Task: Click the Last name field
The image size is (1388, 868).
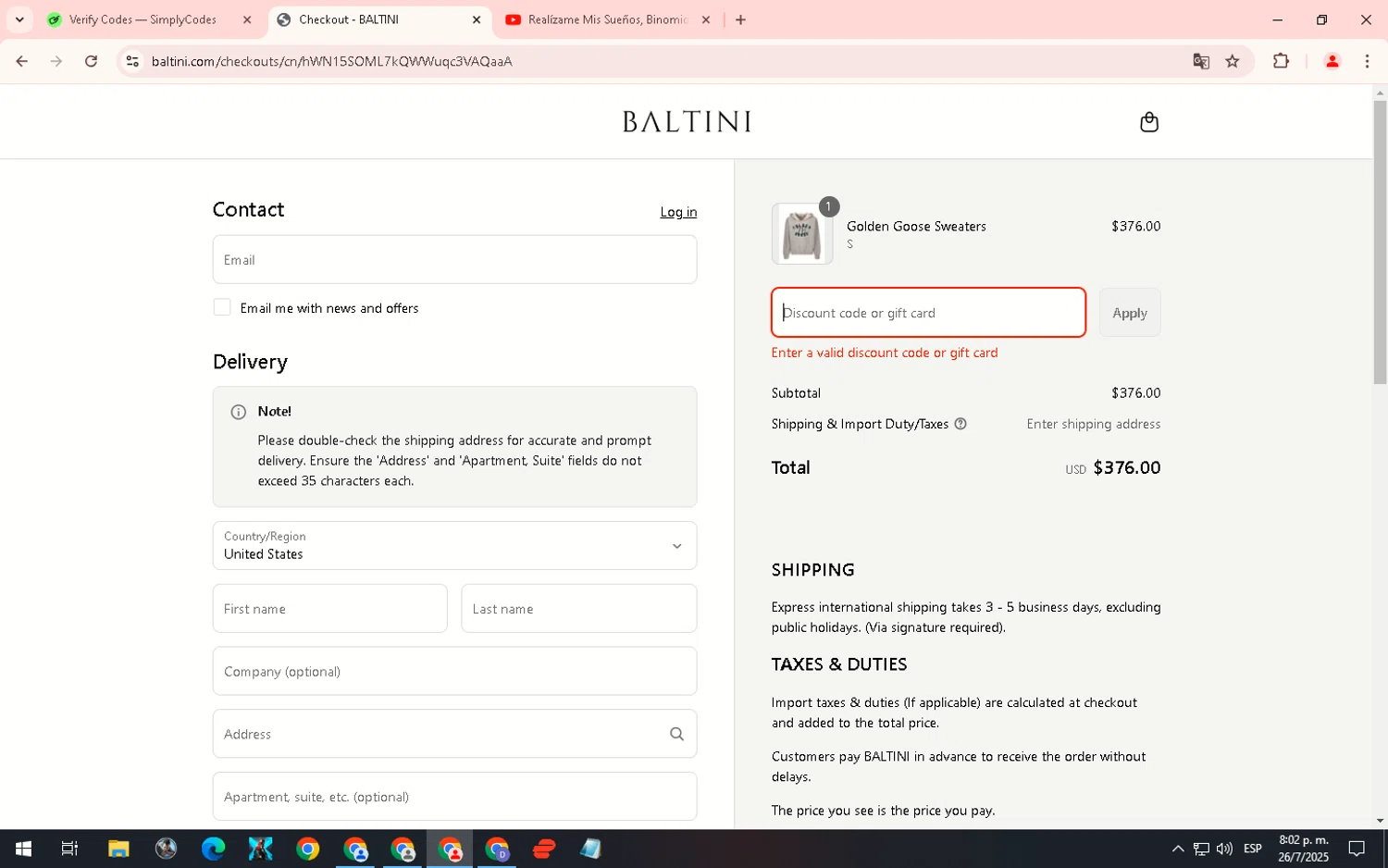Action: click(578, 608)
